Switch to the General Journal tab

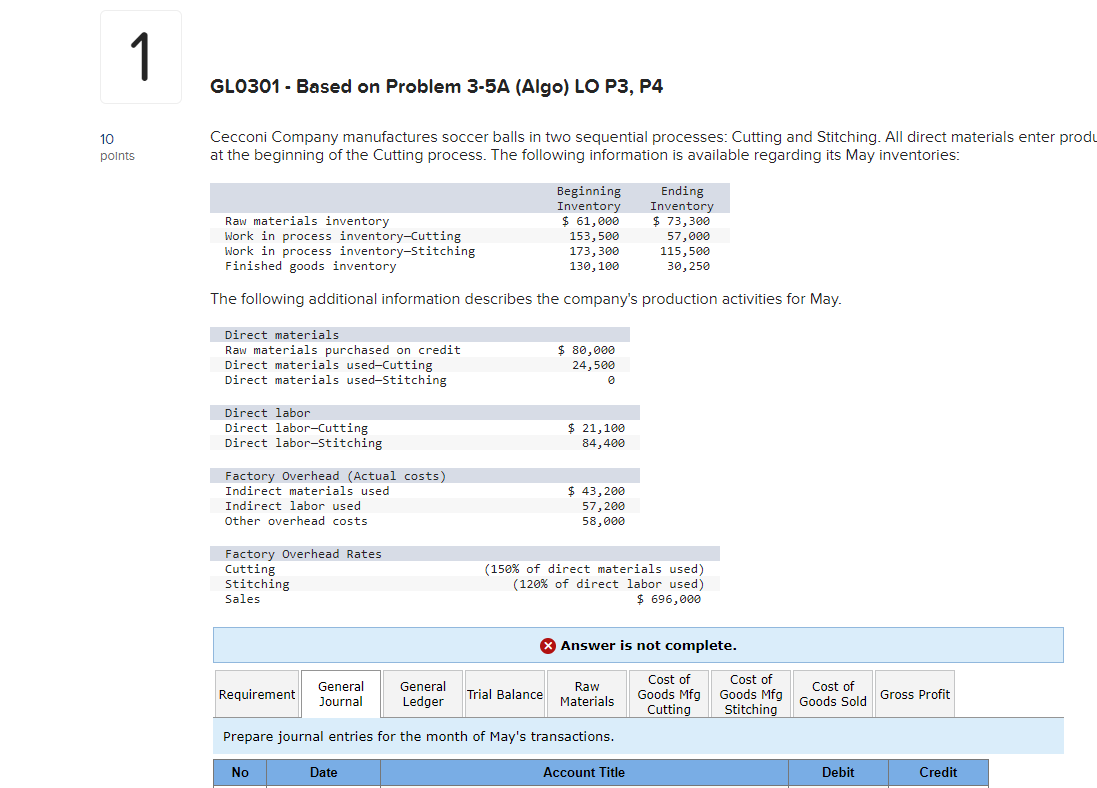coord(341,693)
